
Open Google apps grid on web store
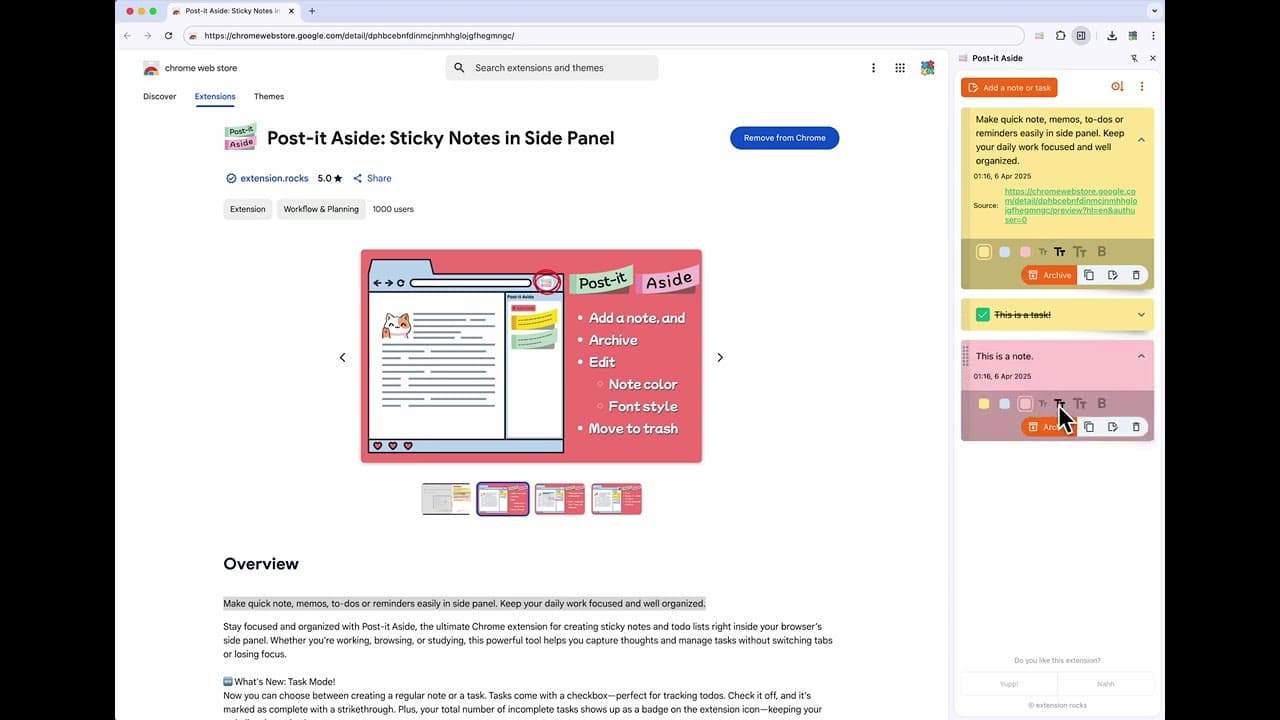pos(900,68)
